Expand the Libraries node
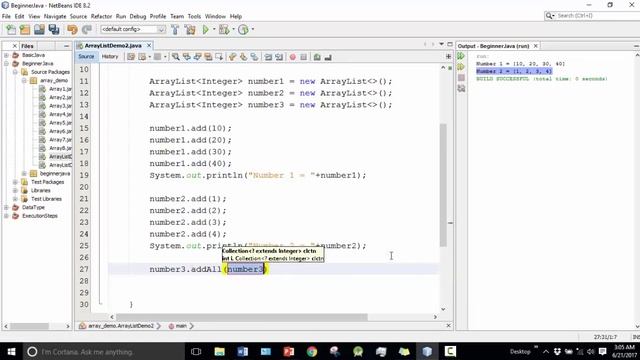 (x=15, y=191)
